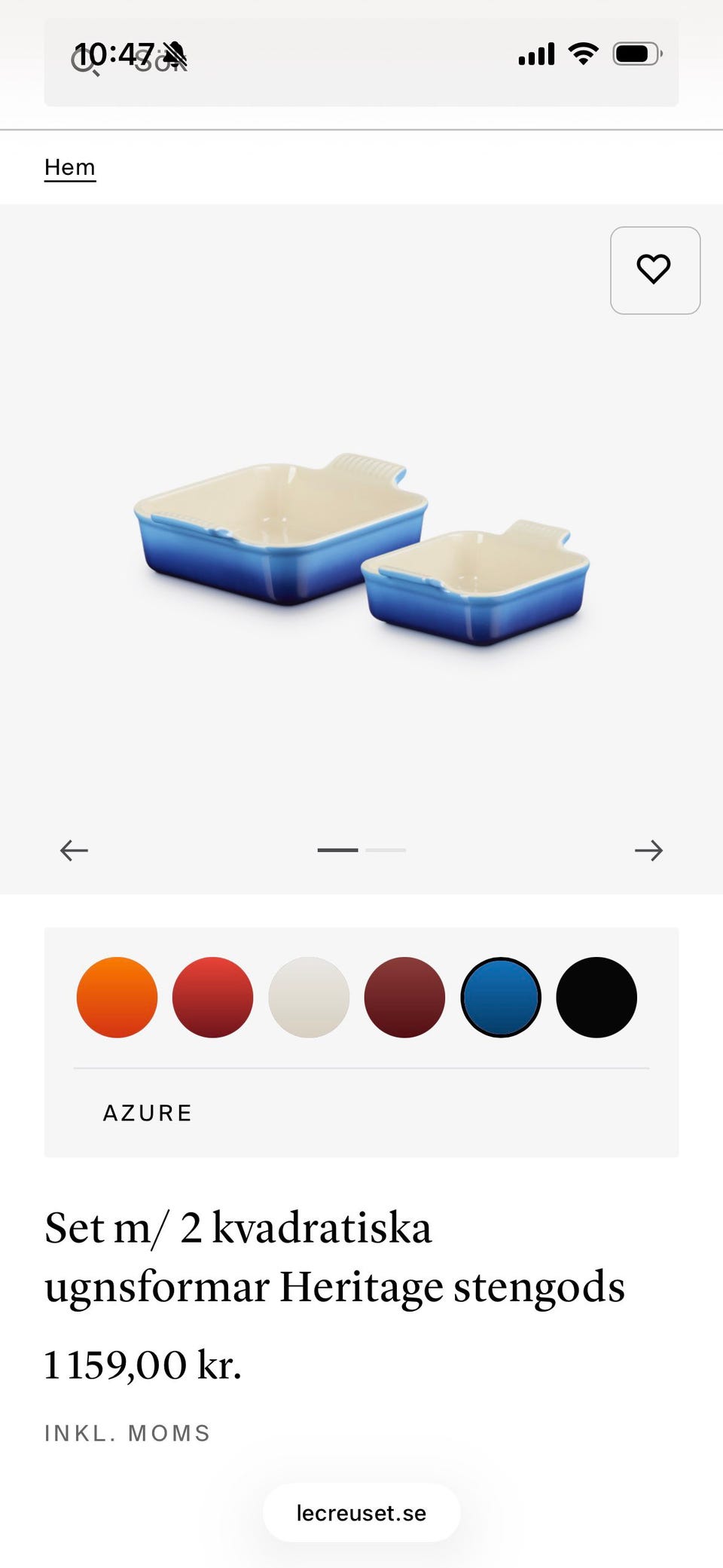The width and height of the screenshot is (723, 1568).
Task: Focus the search input field
Action: [x=361, y=62]
